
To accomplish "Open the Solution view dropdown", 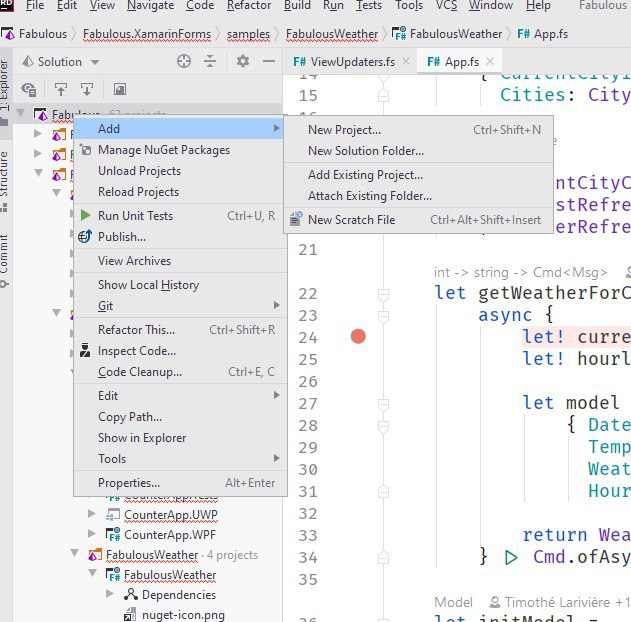I will point(95,62).
